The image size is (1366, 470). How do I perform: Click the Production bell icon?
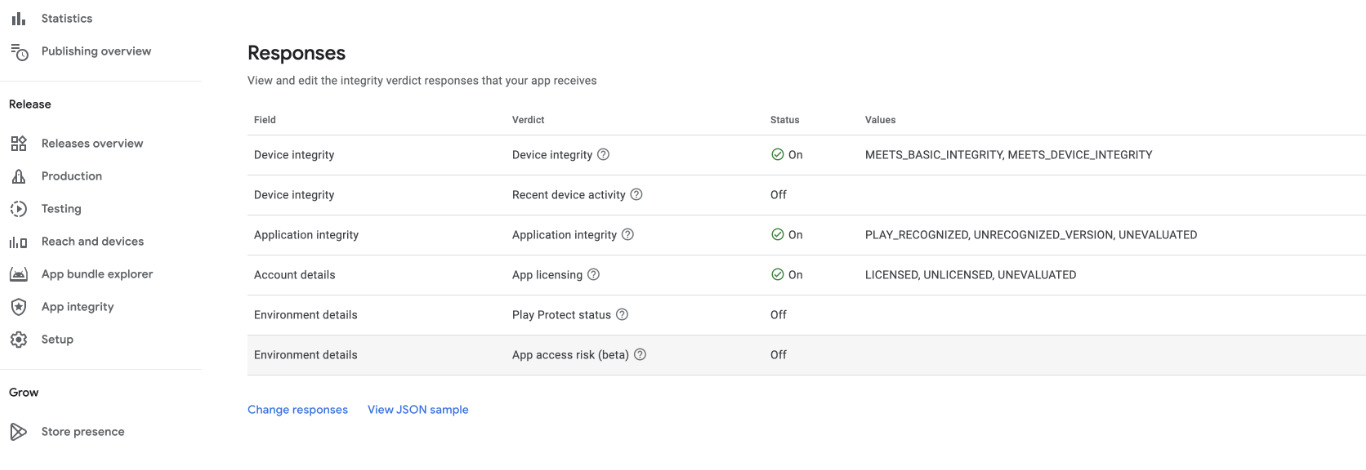click(18, 177)
